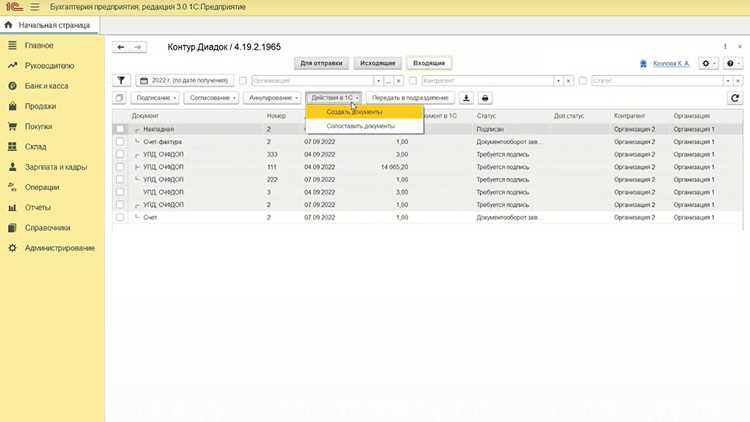This screenshot has height=422, width=750.
Task: Open the help question mark menu
Action: pyautogui.click(x=732, y=63)
